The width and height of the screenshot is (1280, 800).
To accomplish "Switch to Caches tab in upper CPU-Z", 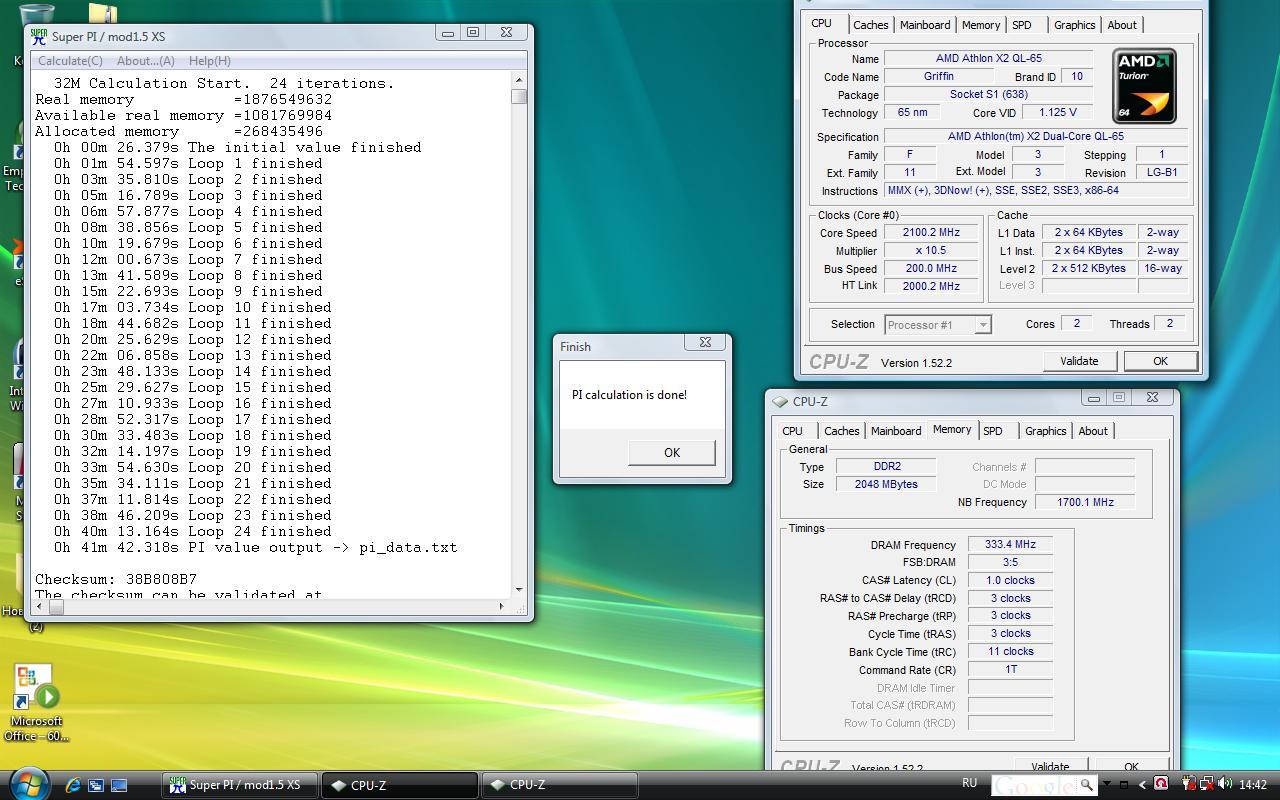I will (x=870, y=25).
